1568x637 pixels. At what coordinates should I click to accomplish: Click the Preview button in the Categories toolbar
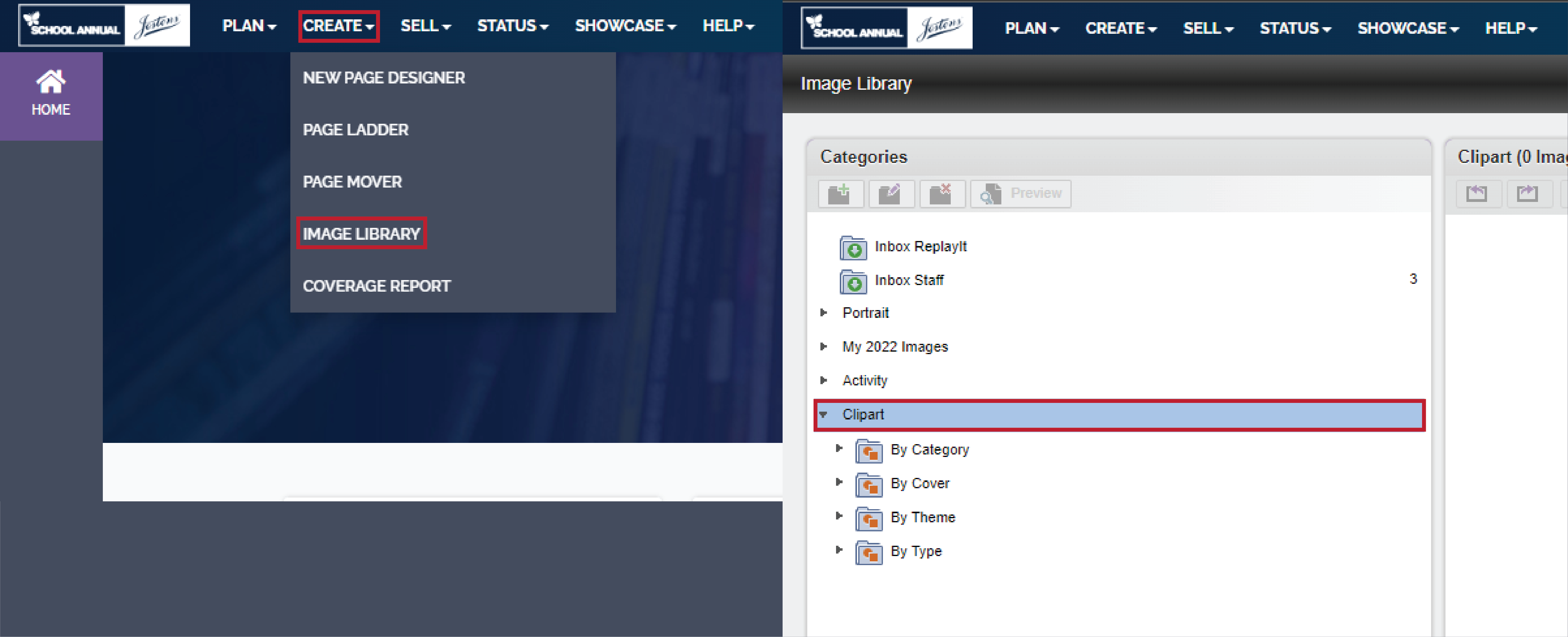(x=1021, y=194)
